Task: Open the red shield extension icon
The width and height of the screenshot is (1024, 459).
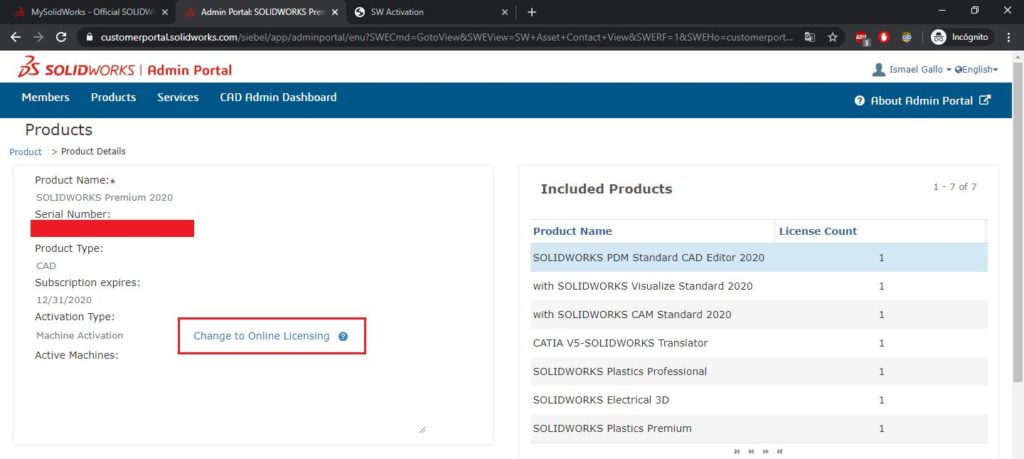Action: [884, 37]
